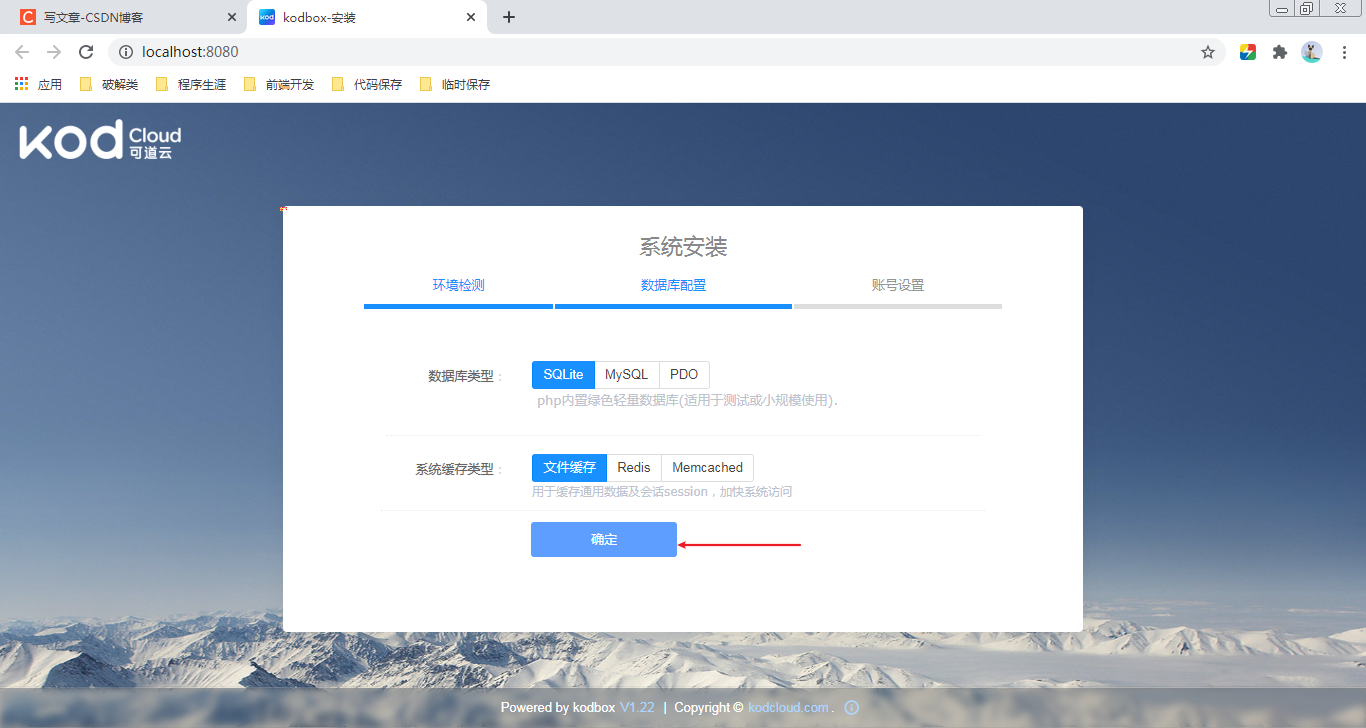
Task: Choose MySQL as database type
Action: tap(627, 375)
